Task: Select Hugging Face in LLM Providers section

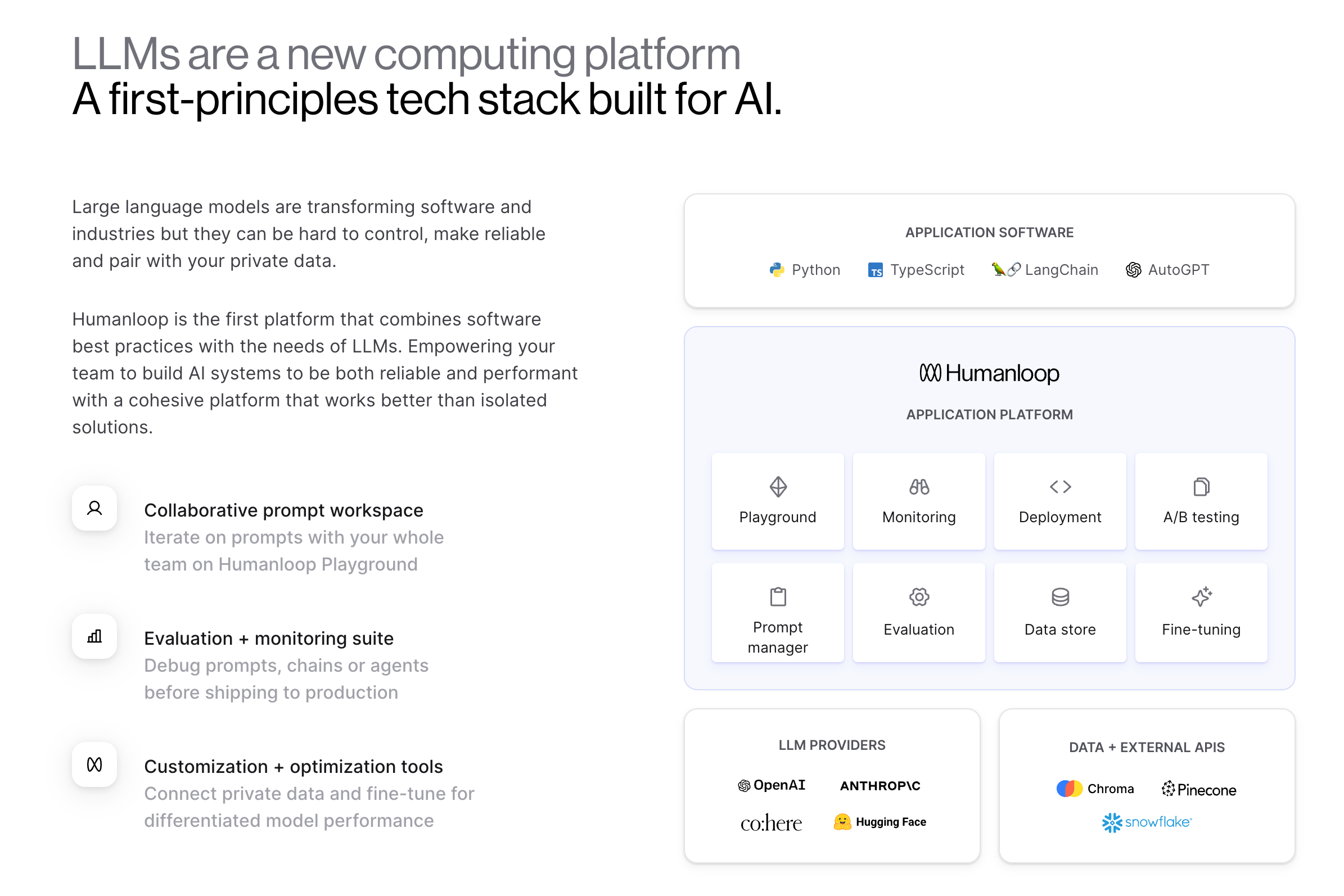Action: (x=878, y=821)
